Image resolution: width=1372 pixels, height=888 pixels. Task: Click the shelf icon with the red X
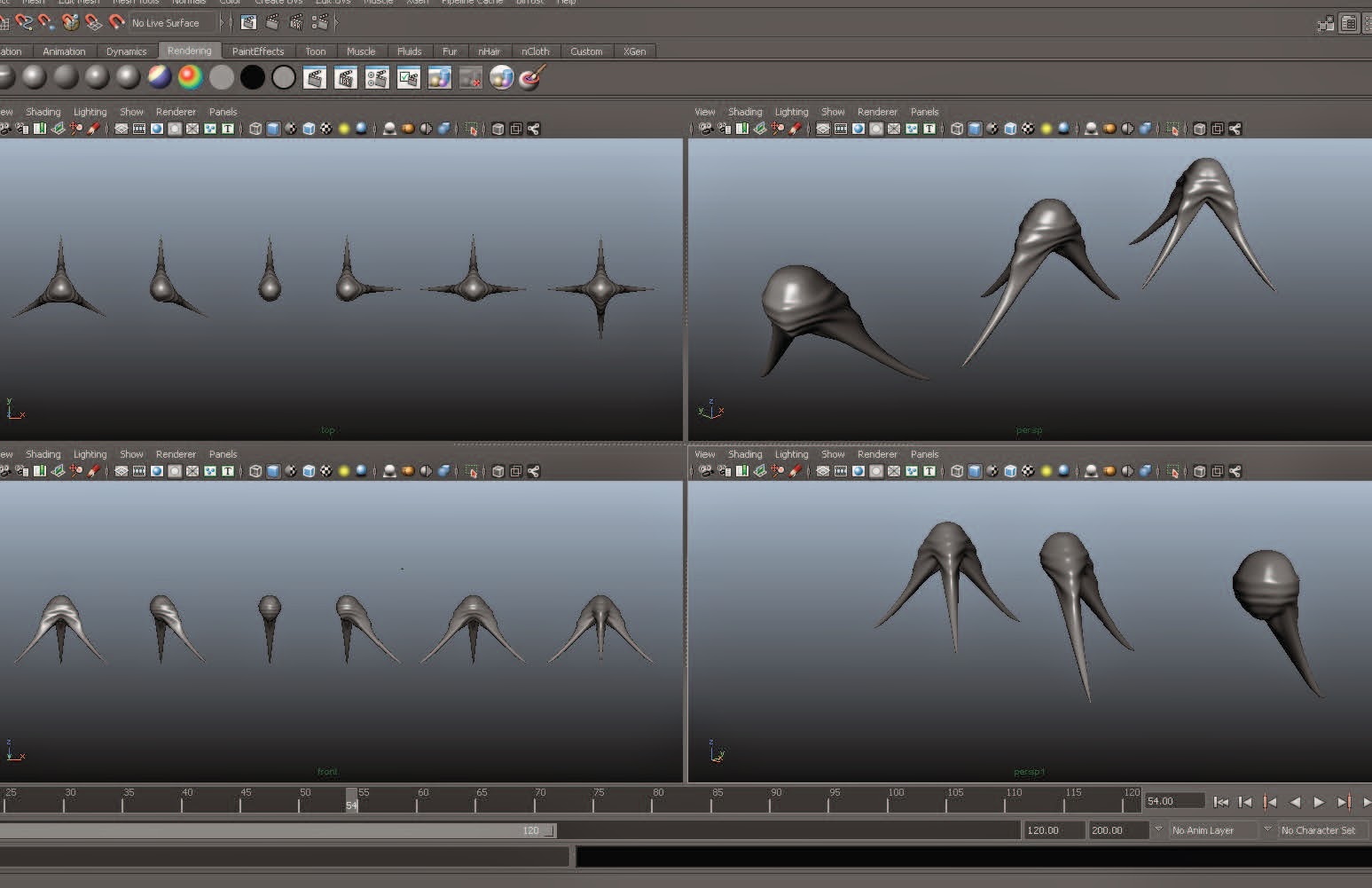tap(470, 77)
